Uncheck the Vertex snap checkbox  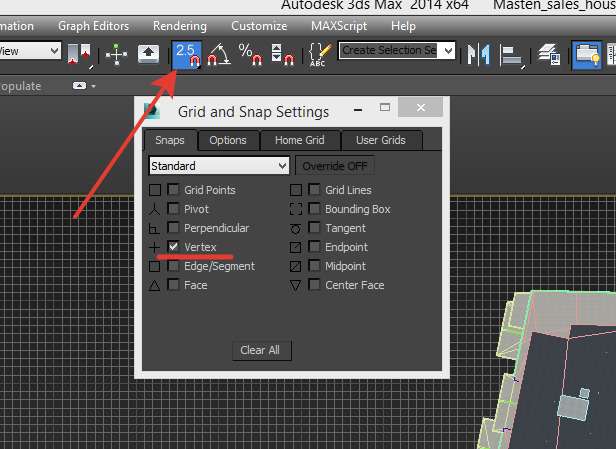(173, 247)
